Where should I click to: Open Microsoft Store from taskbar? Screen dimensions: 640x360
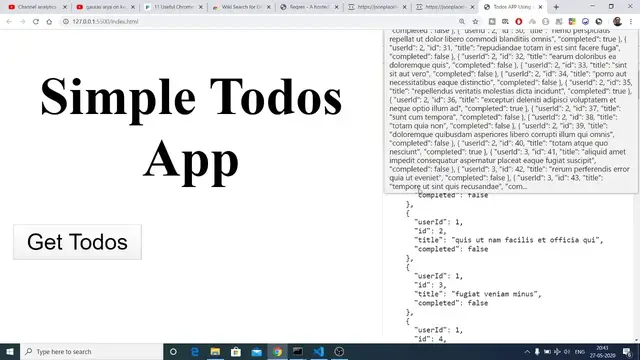[x=236, y=351]
